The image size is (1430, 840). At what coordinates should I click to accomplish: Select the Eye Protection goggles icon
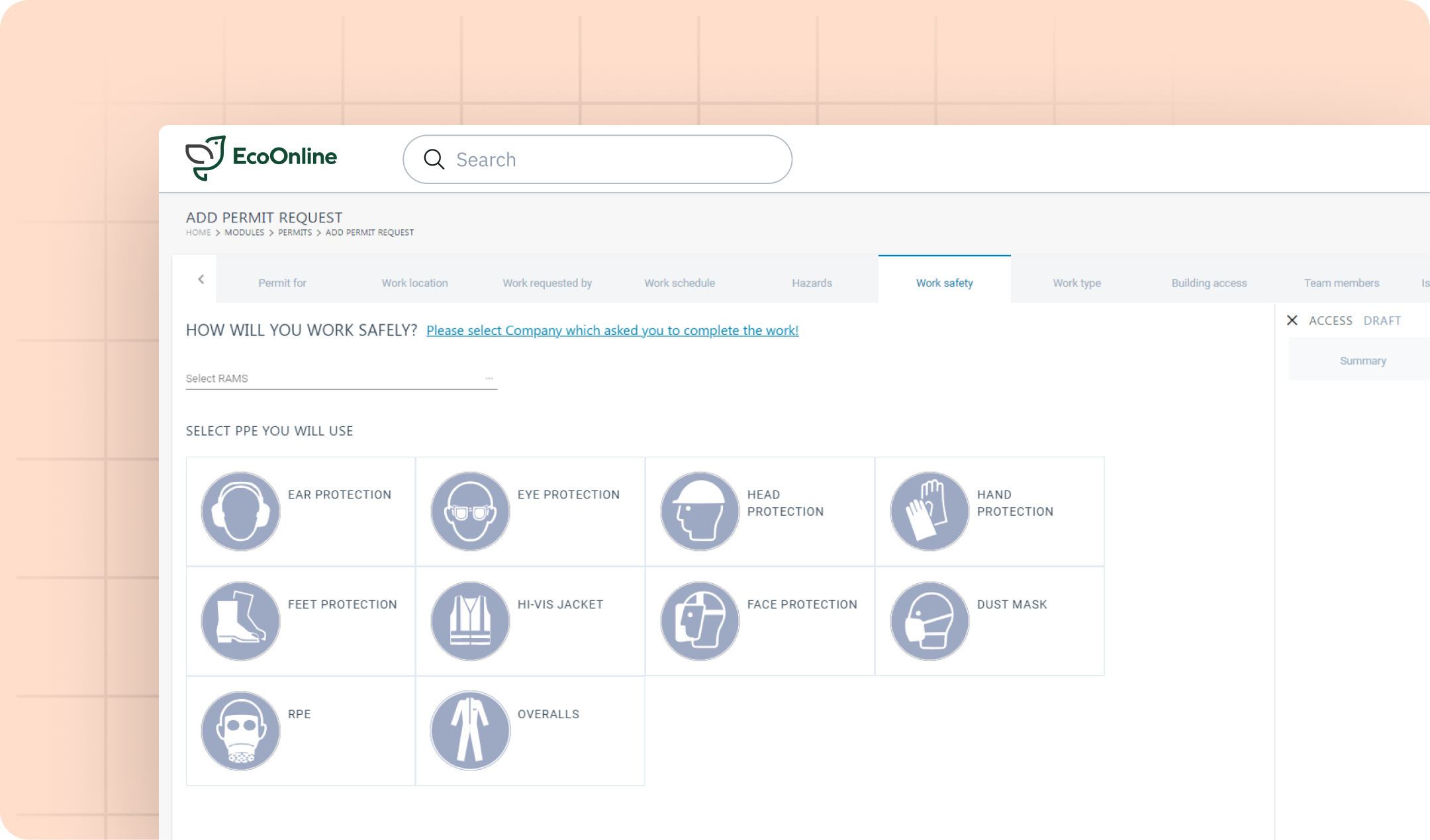click(470, 511)
